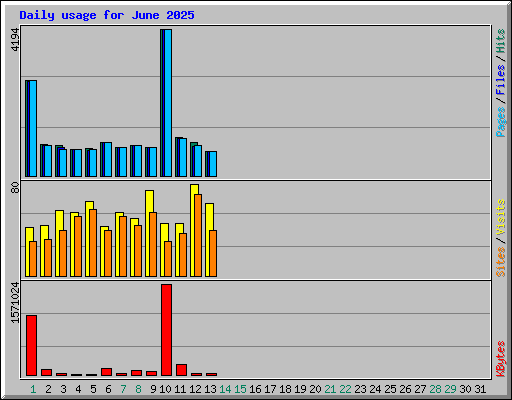Click day label 1 on the x-axis
512x400 pixels.
[x=33, y=389]
